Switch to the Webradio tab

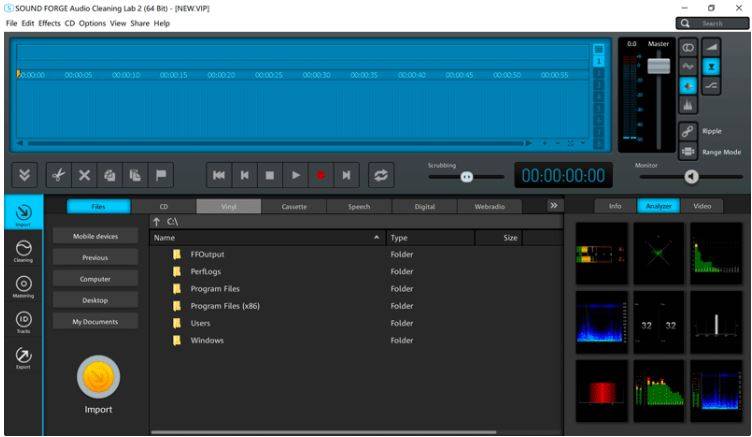[490, 207]
